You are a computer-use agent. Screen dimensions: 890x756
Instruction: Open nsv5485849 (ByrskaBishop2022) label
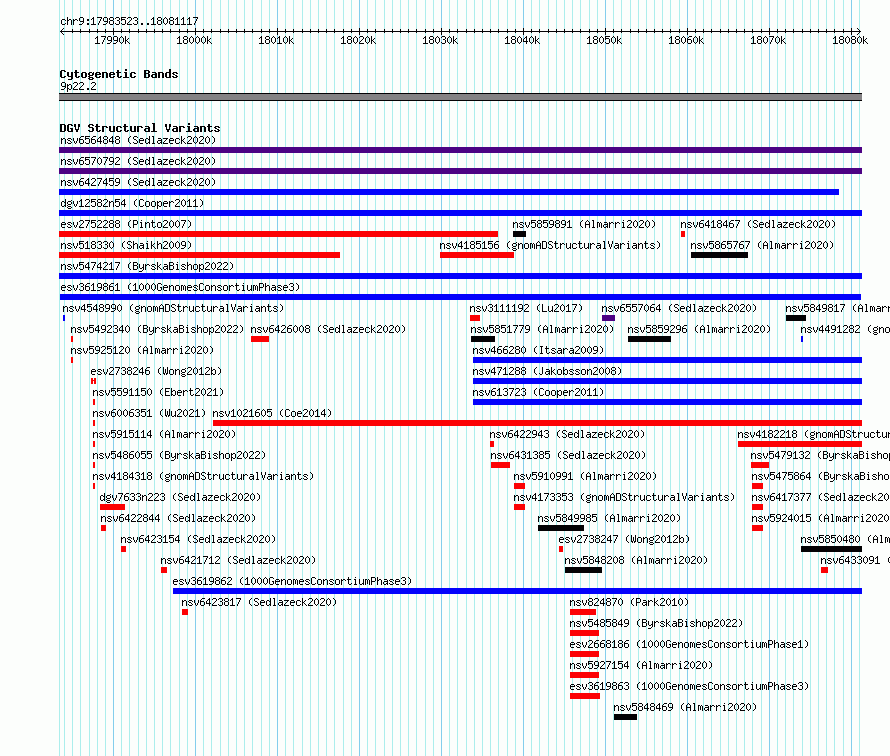(656, 623)
